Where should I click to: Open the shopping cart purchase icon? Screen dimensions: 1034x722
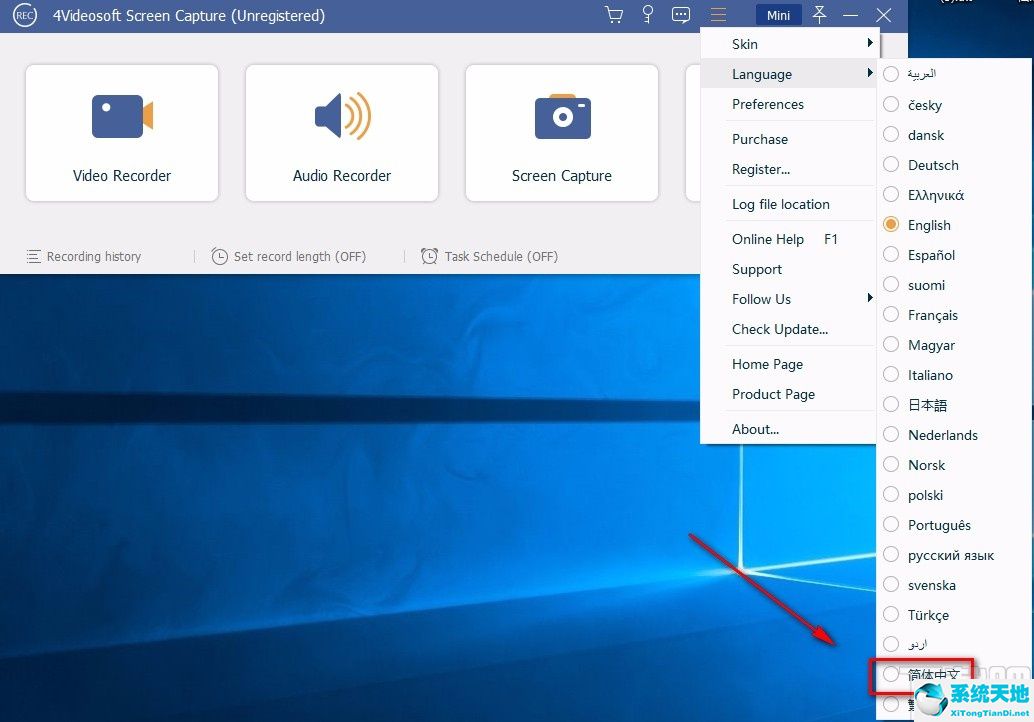click(614, 15)
